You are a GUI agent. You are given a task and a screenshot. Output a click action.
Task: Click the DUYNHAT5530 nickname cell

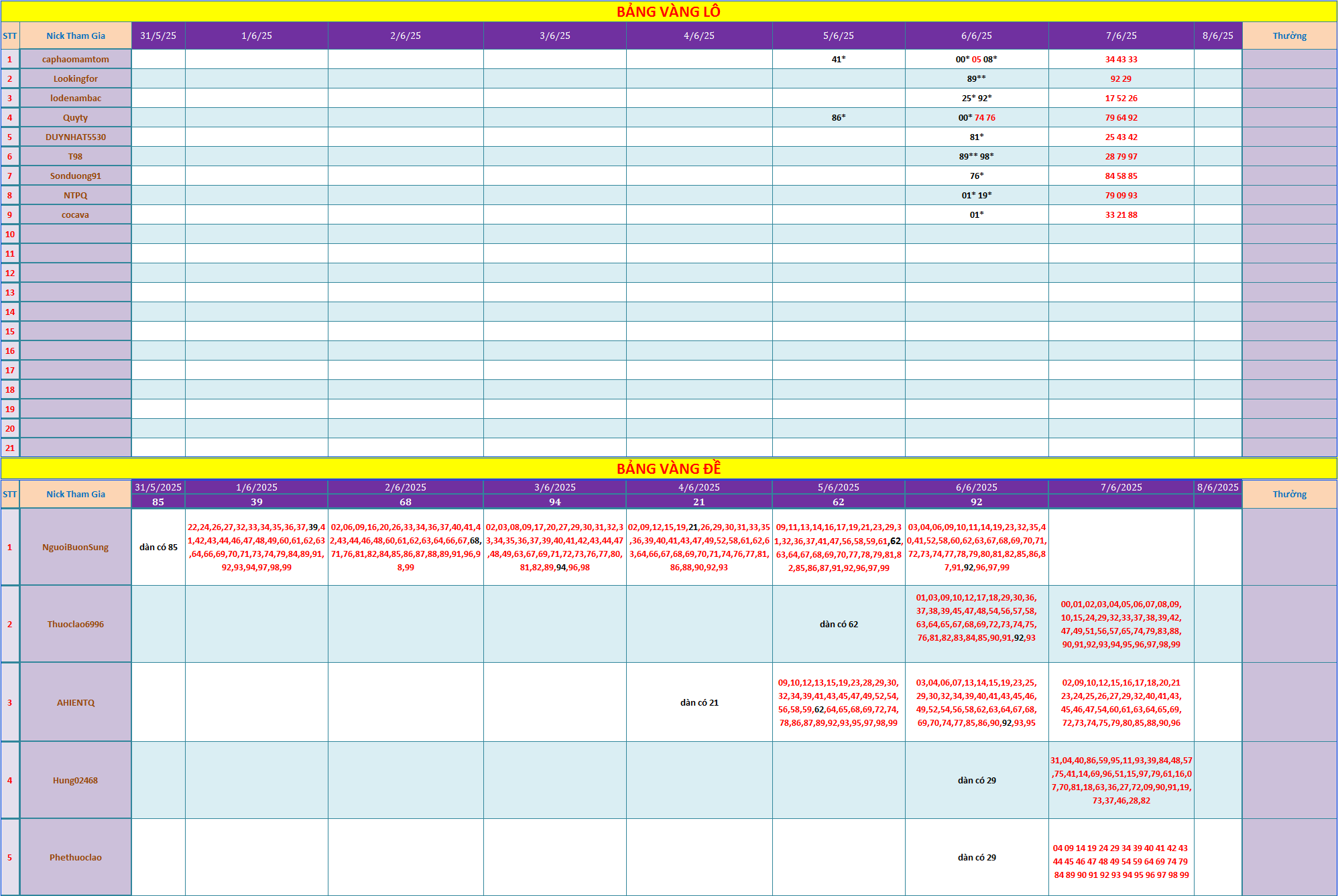click(x=75, y=137)
